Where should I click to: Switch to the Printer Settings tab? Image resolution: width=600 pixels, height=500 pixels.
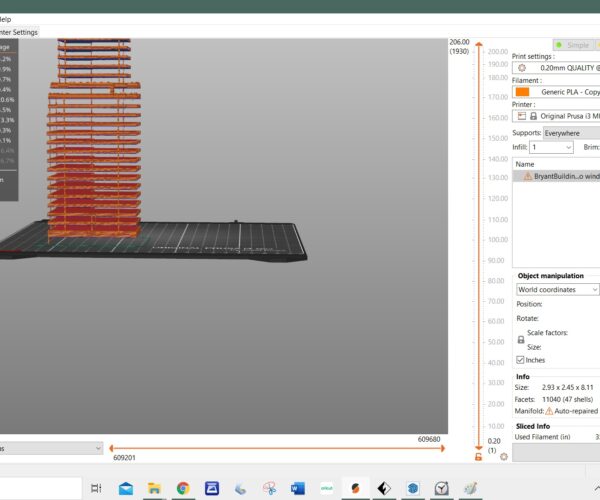point(18,32)
